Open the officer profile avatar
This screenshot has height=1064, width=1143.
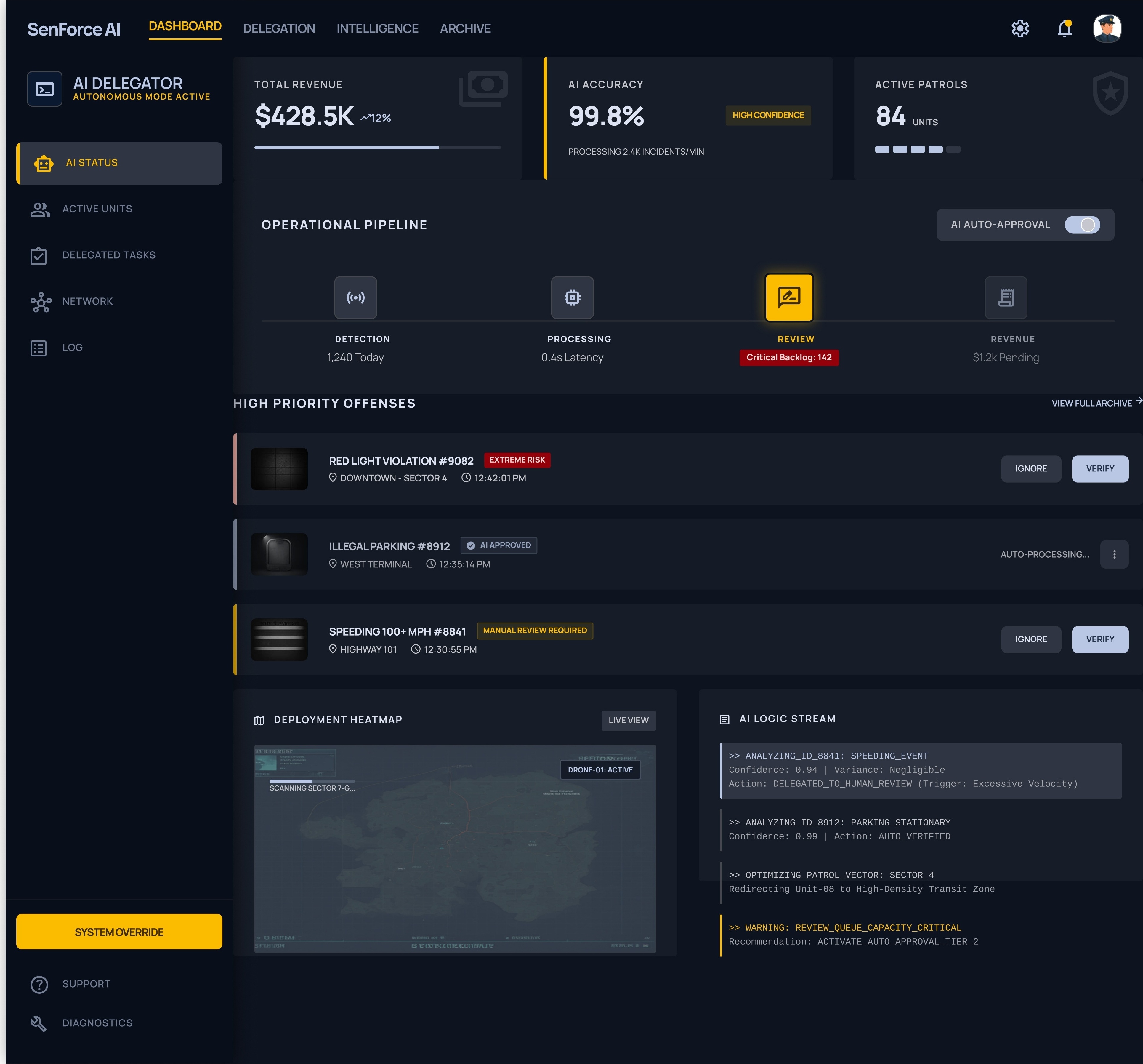click(x=1107, y=28)
